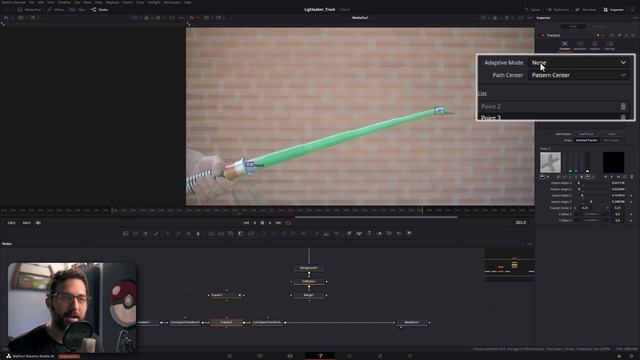Open the Fusion menu
The image size is (640, 360).
(x=127, y=2)
